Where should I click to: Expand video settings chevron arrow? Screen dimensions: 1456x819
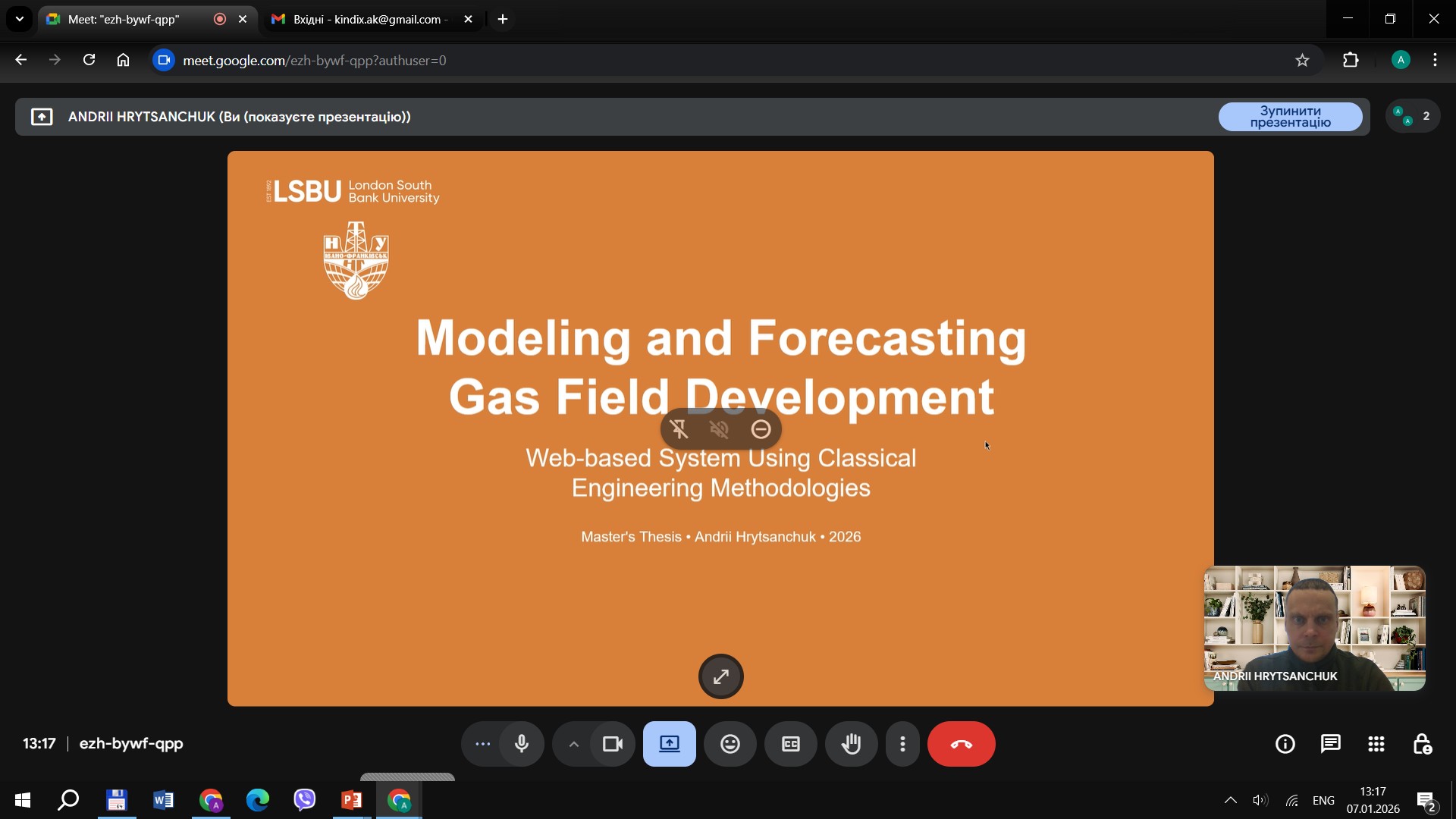click(574, 744)
